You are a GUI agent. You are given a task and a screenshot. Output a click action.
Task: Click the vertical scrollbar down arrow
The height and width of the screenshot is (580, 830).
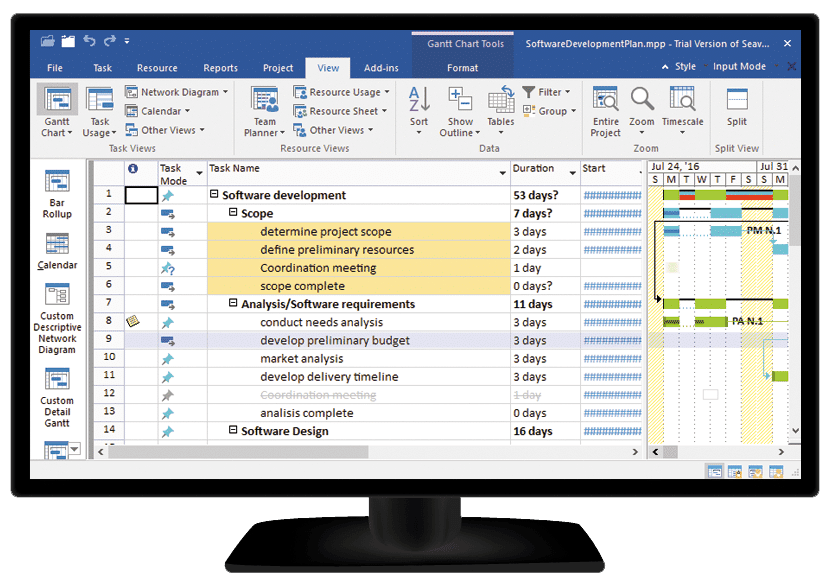(795, 431)
